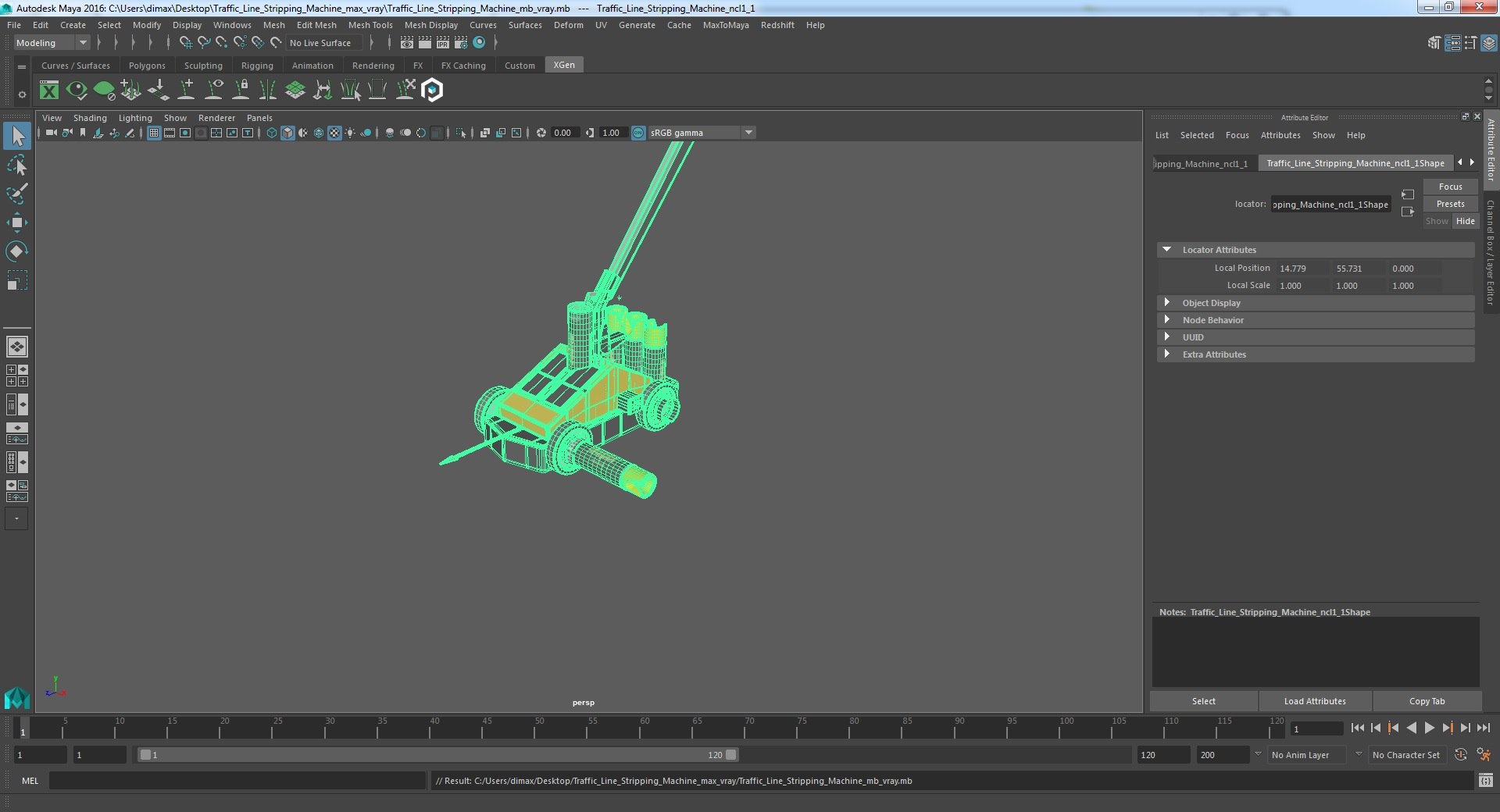Click Local Position X field 14.779
The width and height of the screenshot is (1500, 812).
tap(1302, 269)
